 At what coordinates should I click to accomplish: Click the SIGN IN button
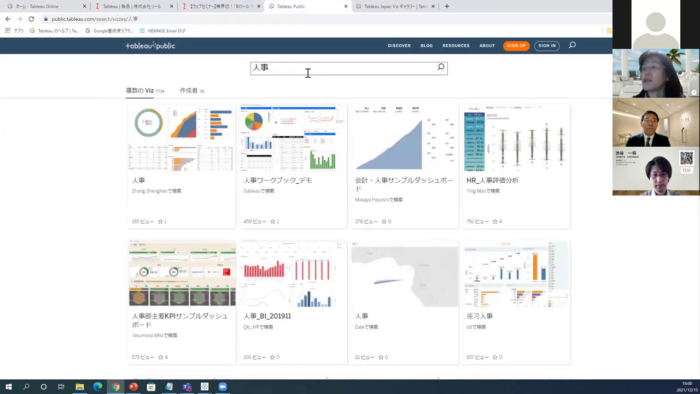pos(547,46)
